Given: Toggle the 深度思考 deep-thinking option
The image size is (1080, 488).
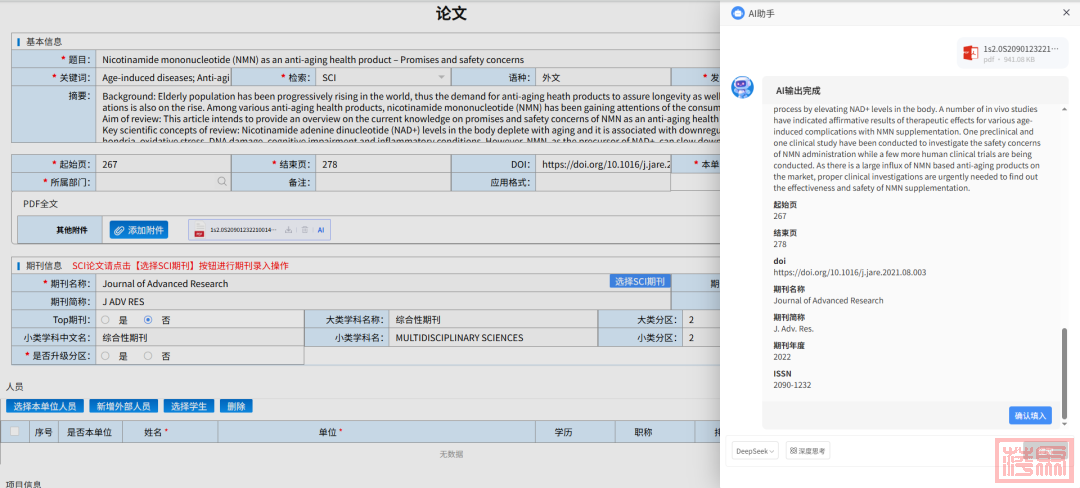Looking at the screenshot, I should [x=808, y=451].
